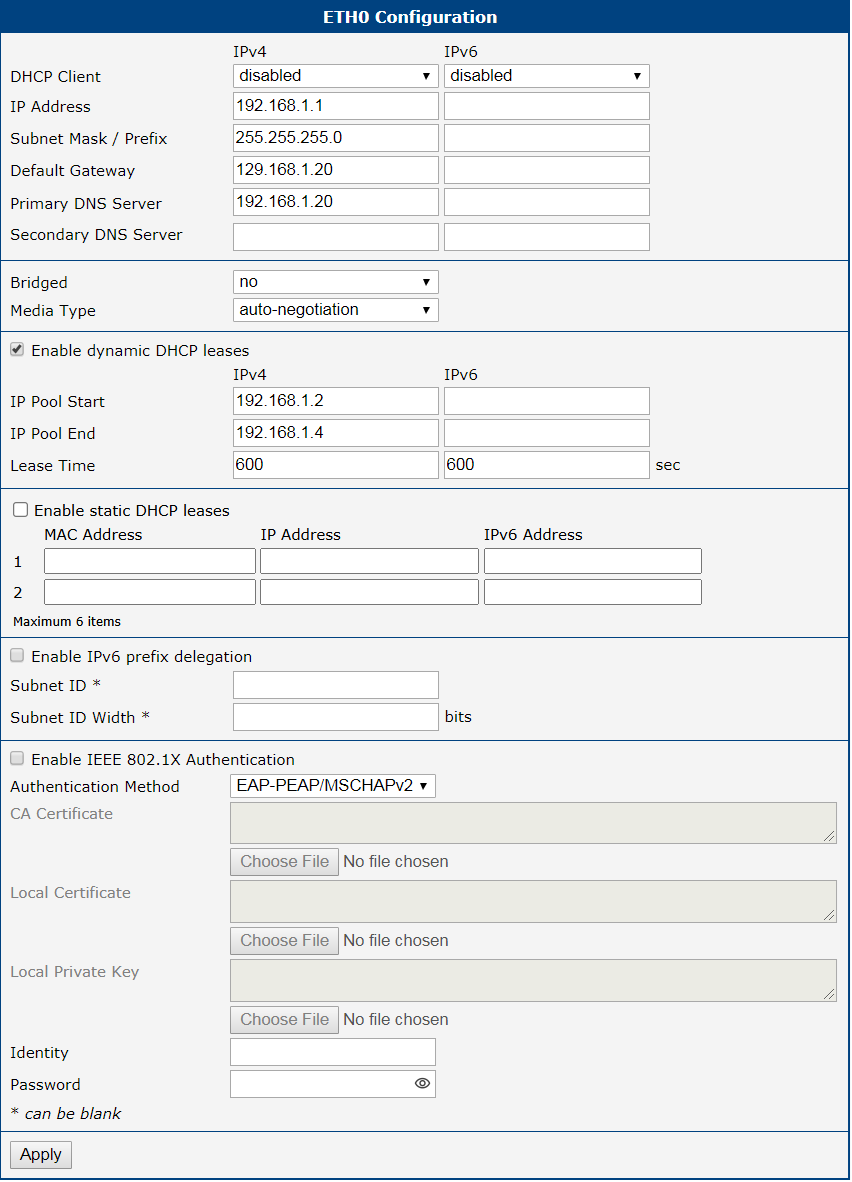
Task: Open the Bridged dropdown
Action: point(336,282)
